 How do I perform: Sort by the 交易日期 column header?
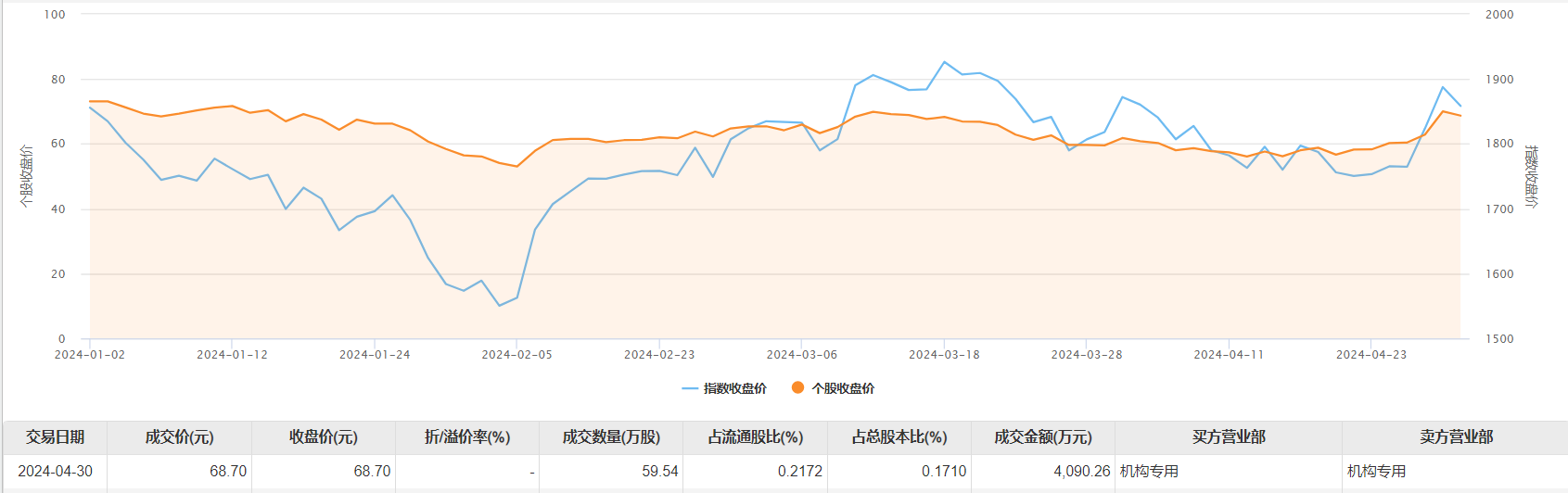(55, 437)
